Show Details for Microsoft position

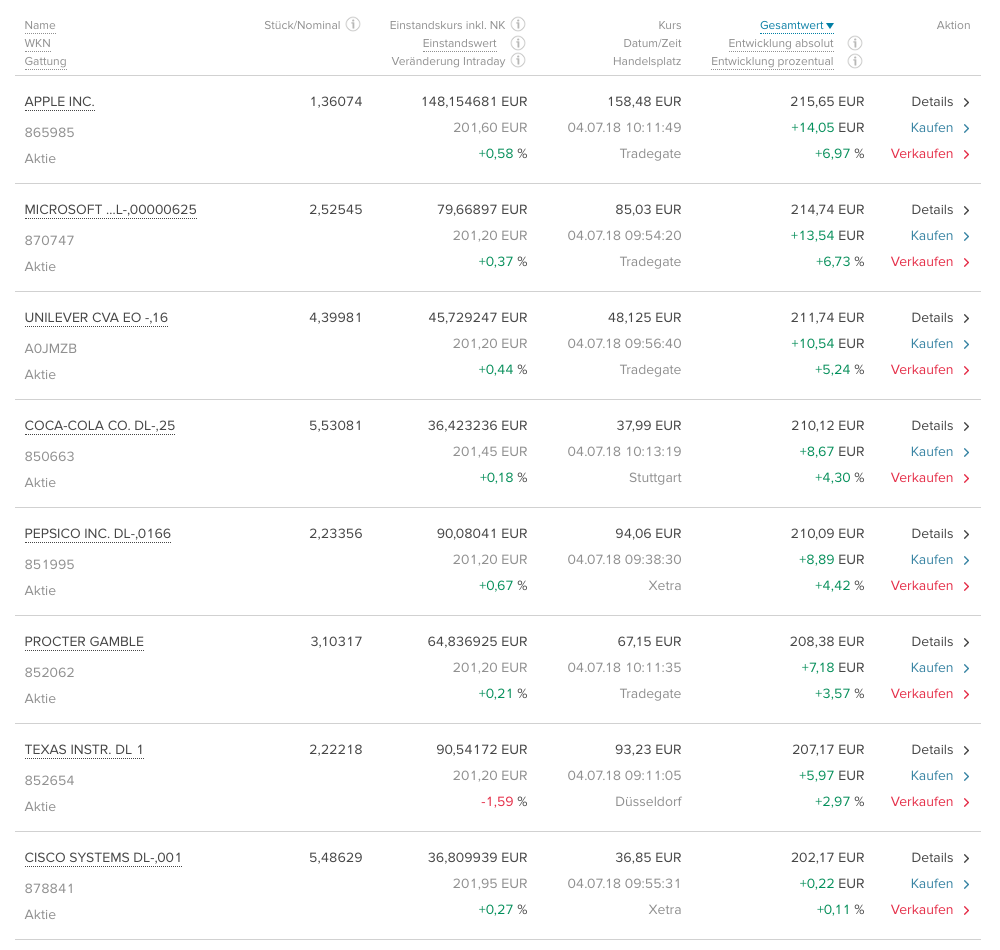point(941,210)
